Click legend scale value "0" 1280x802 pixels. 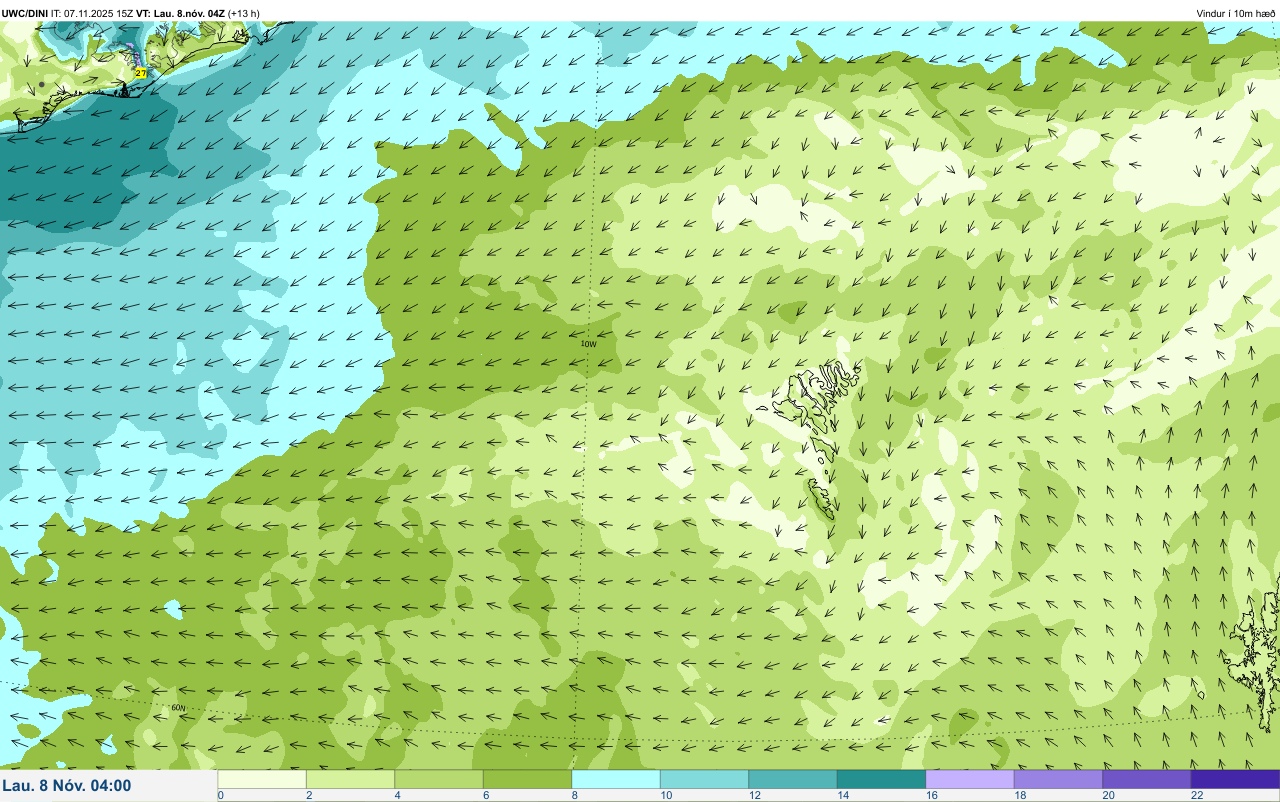pos(220,795)
